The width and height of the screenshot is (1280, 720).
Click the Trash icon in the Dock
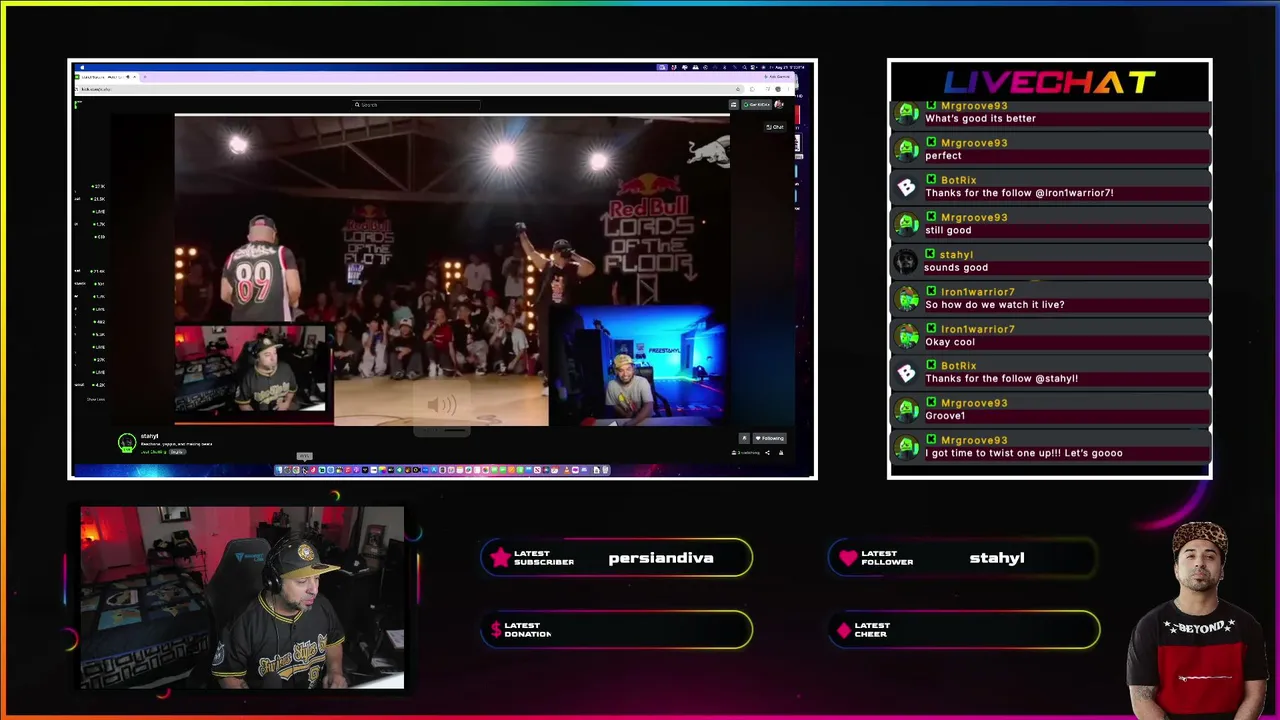tap(605, 470)
